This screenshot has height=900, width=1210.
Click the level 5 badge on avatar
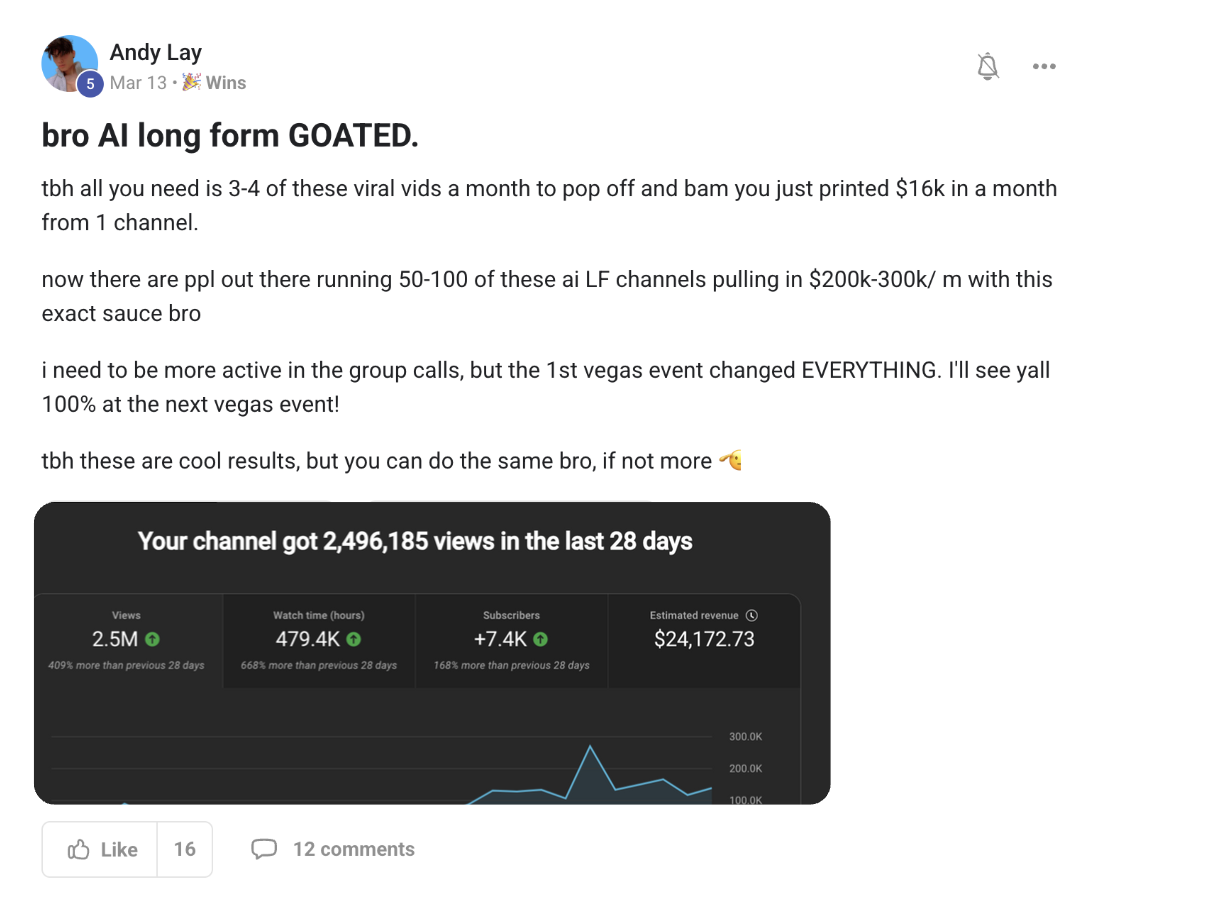pyautogui.click(x=90, y=84)
